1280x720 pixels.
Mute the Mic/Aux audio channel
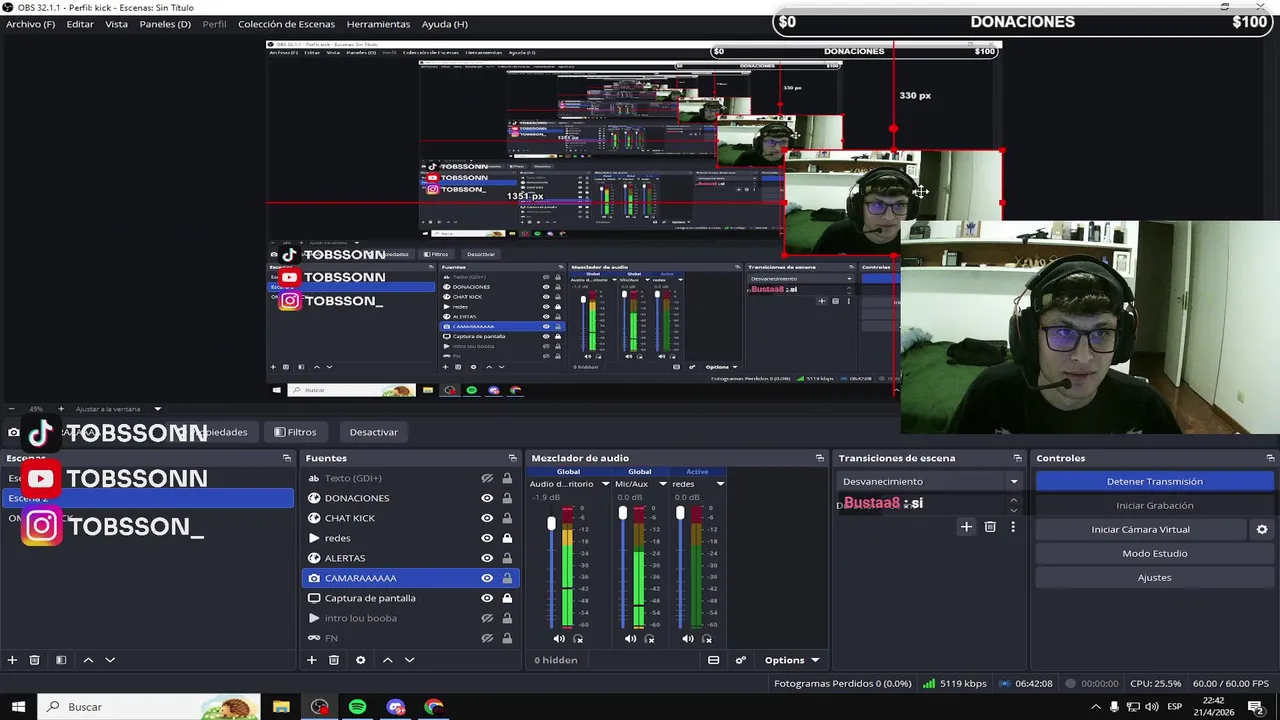(630, 639)
